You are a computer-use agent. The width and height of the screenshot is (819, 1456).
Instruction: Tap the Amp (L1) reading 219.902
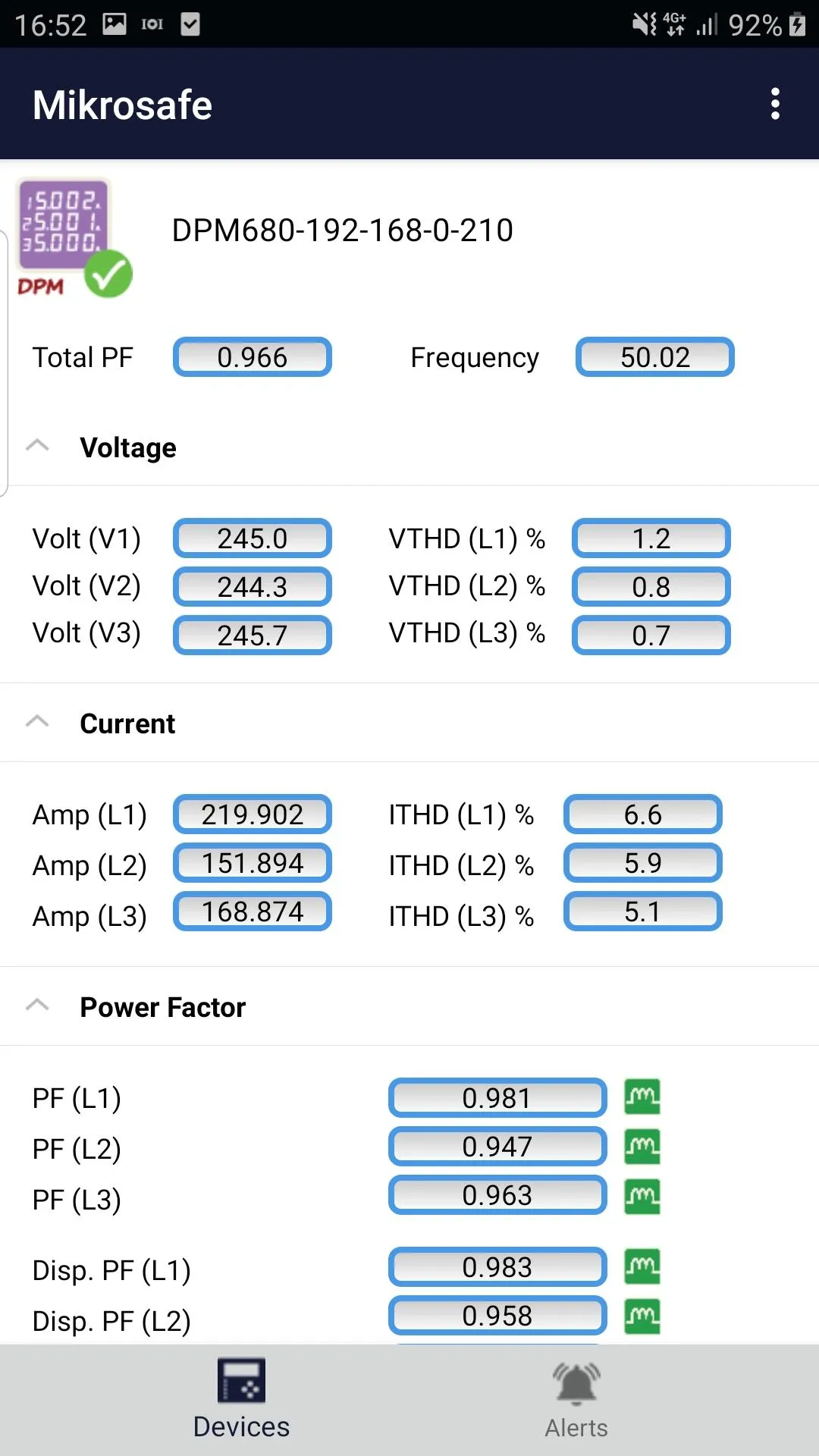(x=253, y=814)
